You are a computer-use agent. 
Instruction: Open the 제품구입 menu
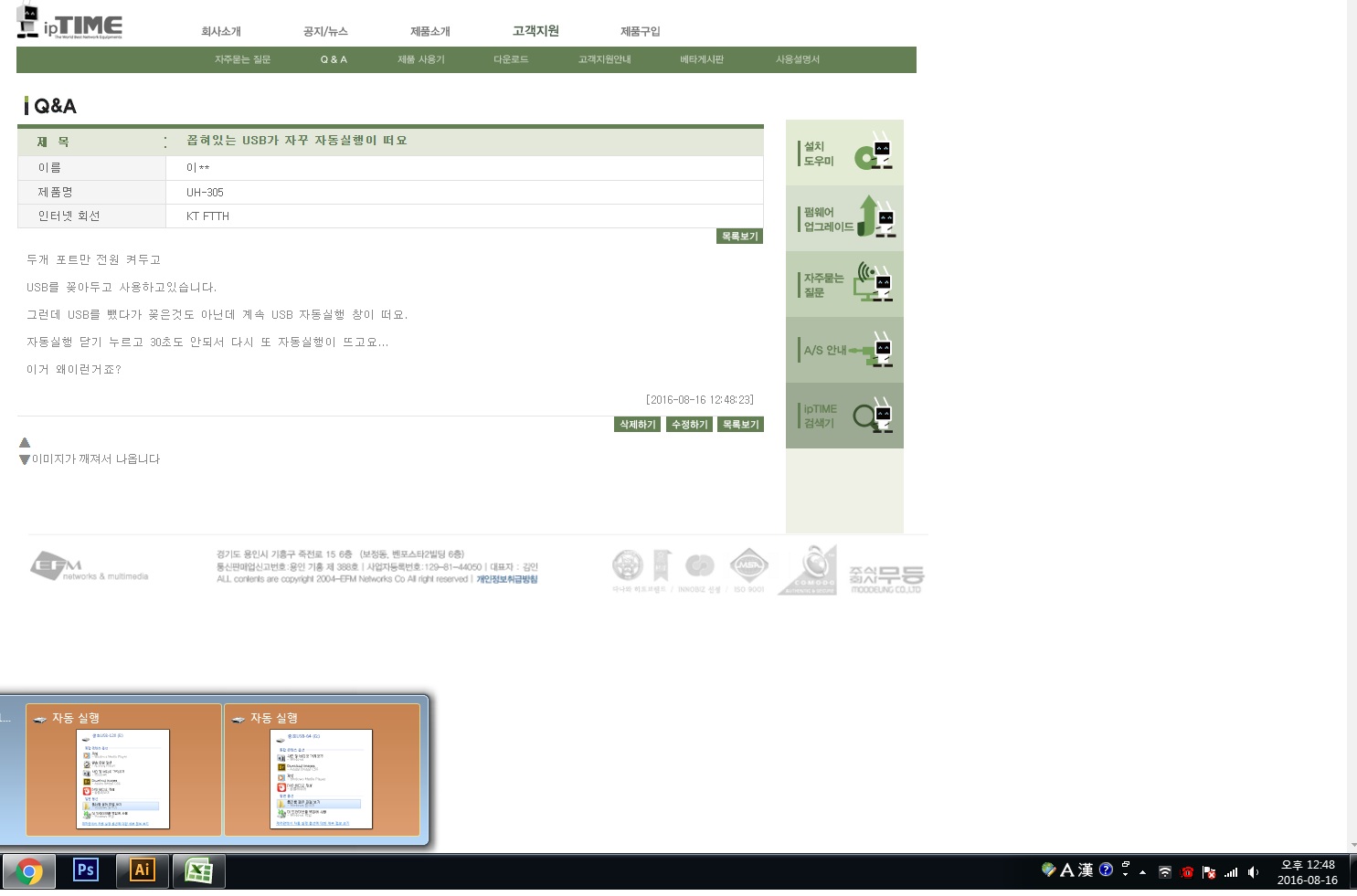641,31
